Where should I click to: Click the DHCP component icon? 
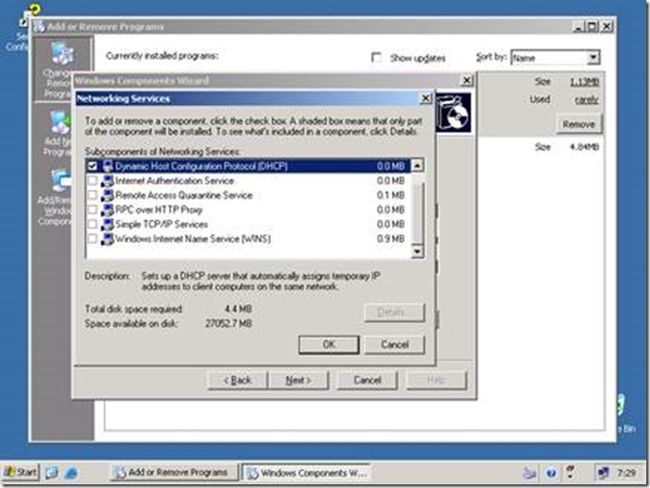107,166
